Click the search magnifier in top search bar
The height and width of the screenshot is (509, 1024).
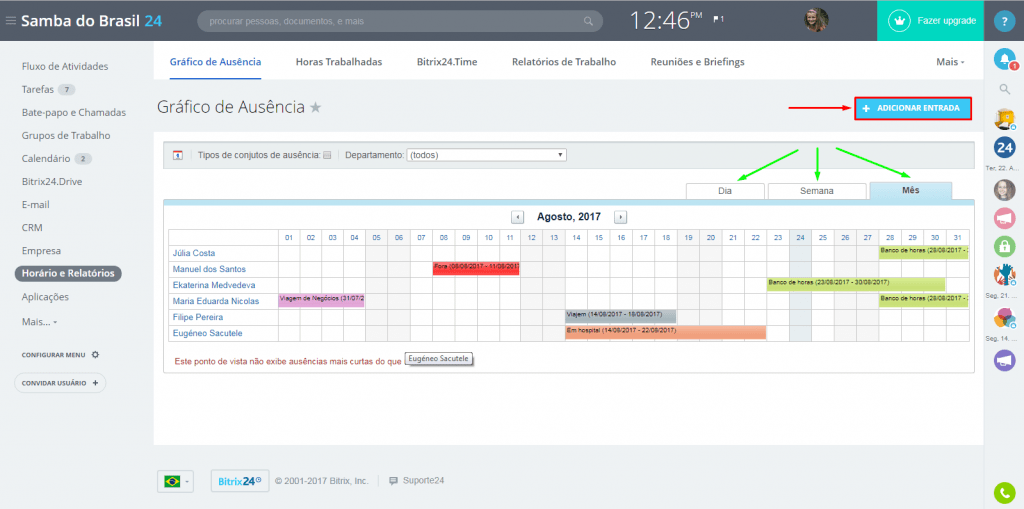[x=588, y=21]
